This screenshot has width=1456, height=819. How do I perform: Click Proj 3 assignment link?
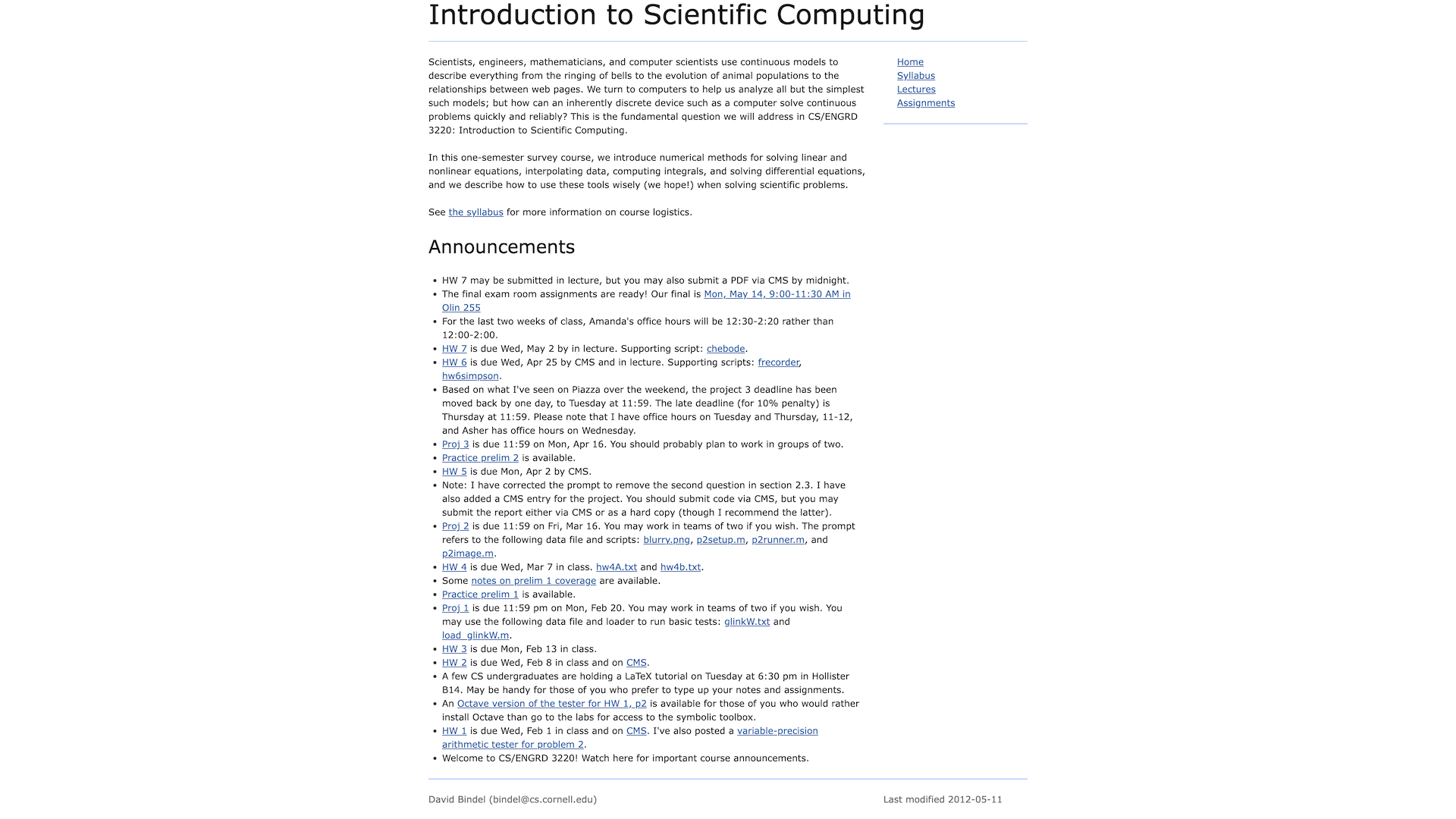454,444
